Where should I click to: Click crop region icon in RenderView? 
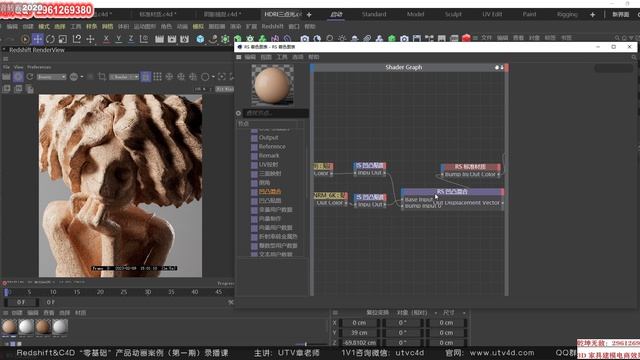click(x=102, y=77)
